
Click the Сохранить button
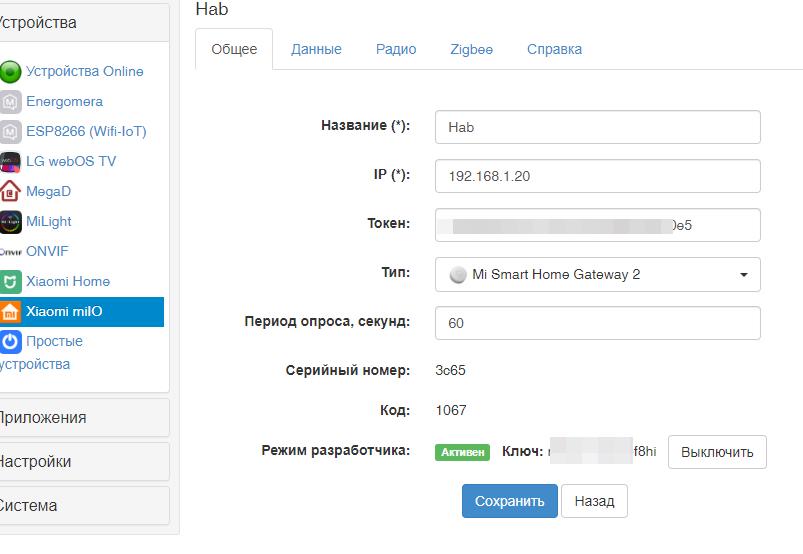510,501
